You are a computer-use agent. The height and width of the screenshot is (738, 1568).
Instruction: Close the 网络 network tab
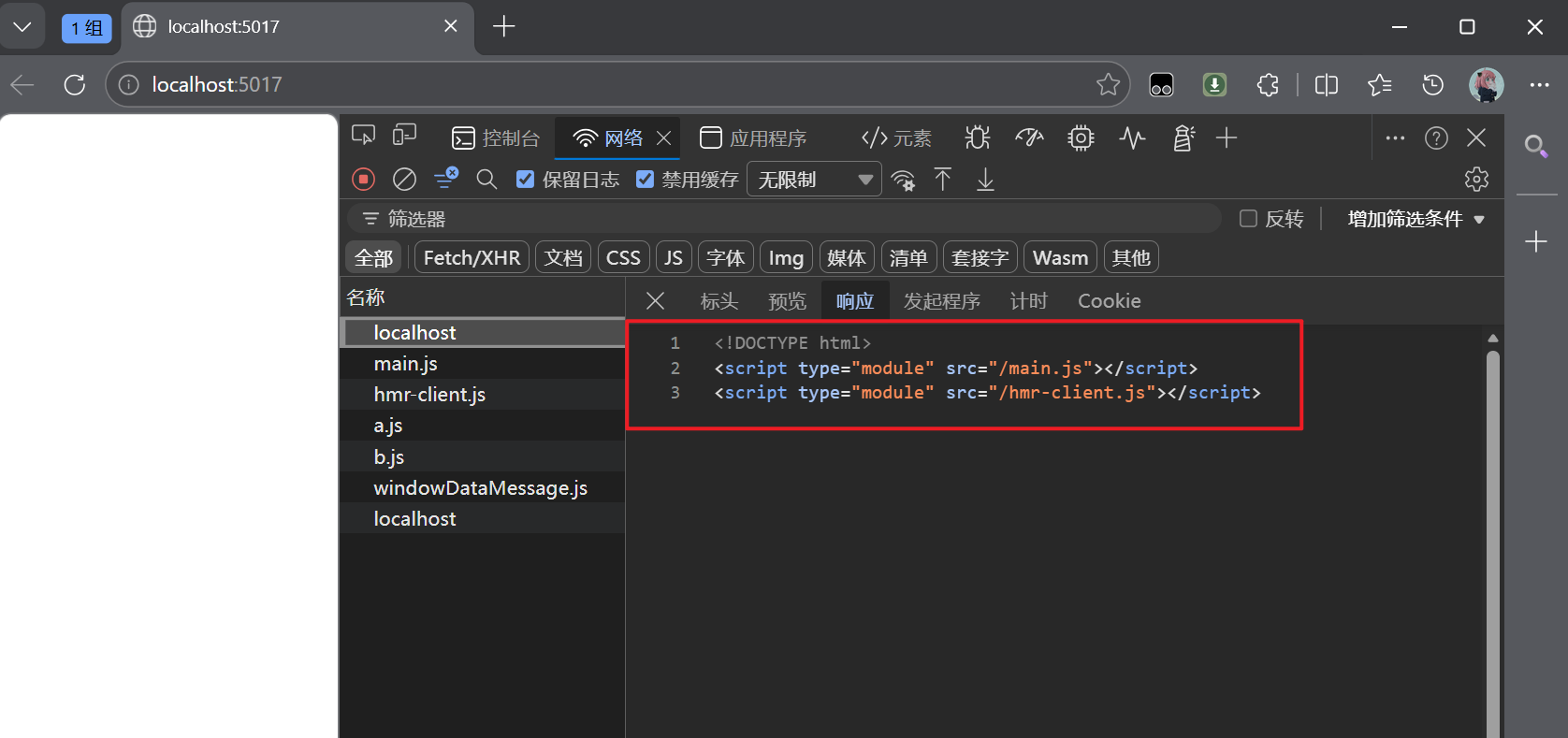point(664,138)
